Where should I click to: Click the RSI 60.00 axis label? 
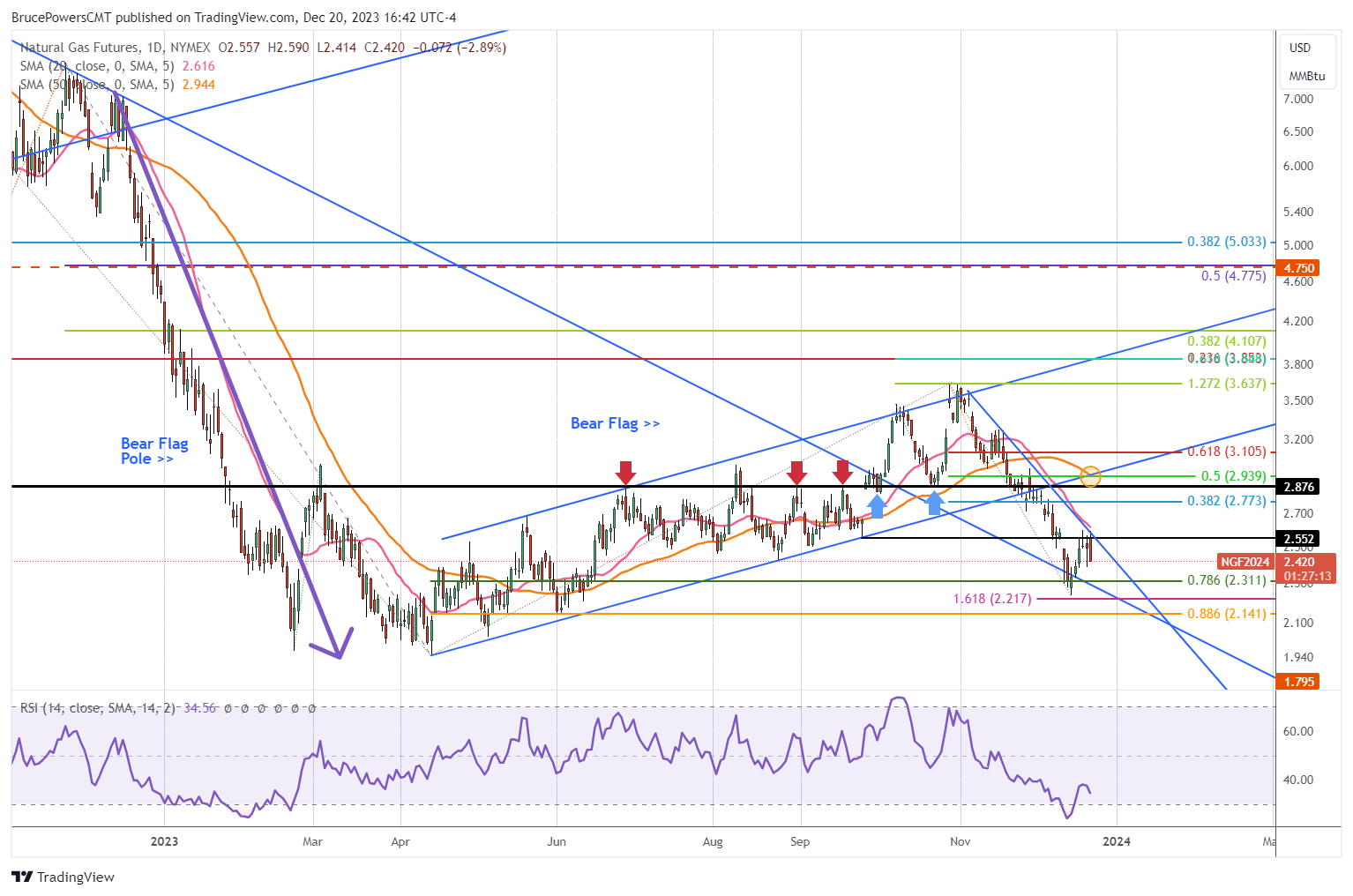pos(1300,731)
